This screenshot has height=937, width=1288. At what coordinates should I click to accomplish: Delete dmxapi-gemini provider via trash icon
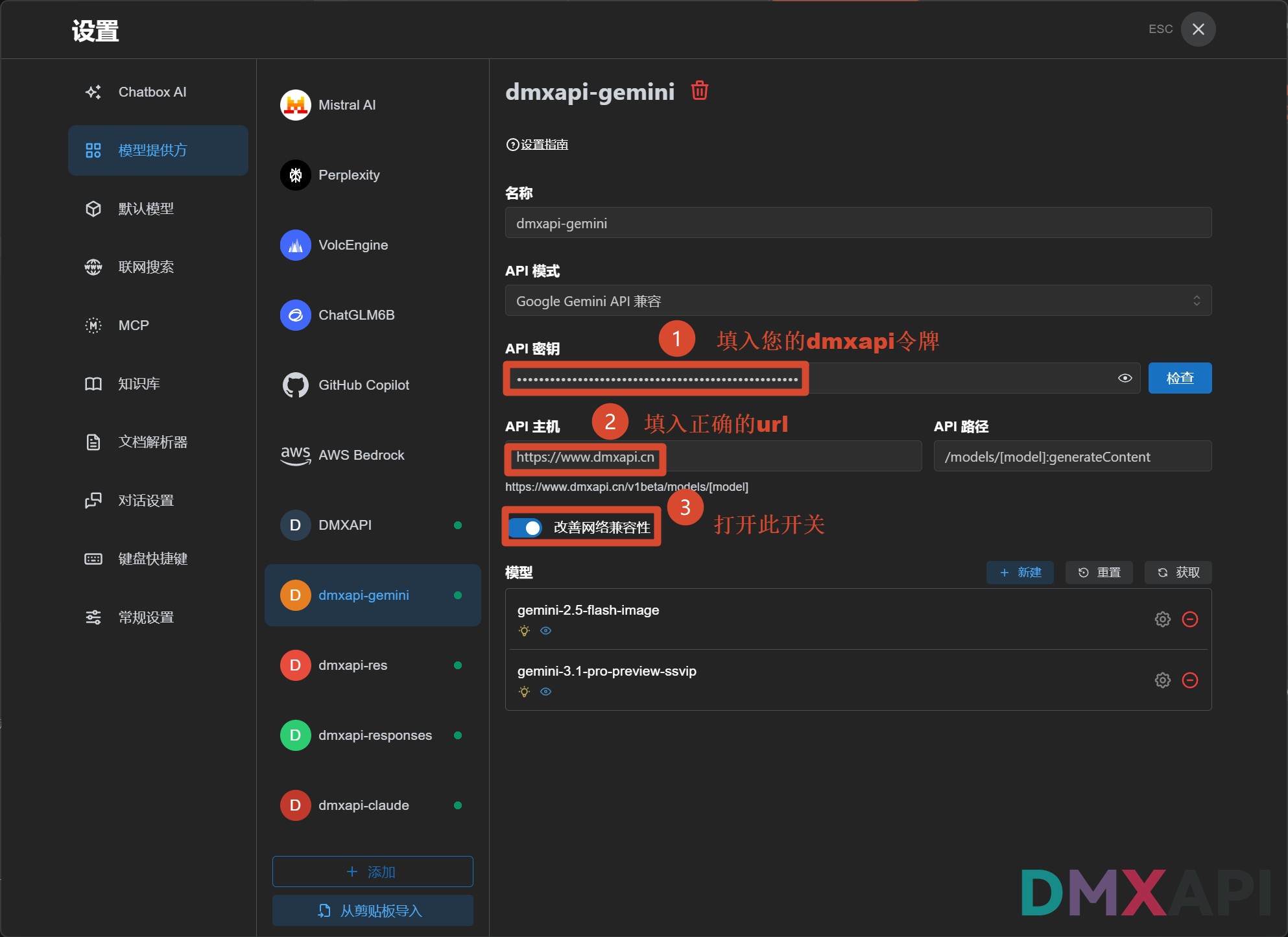[x=700, y=91]
